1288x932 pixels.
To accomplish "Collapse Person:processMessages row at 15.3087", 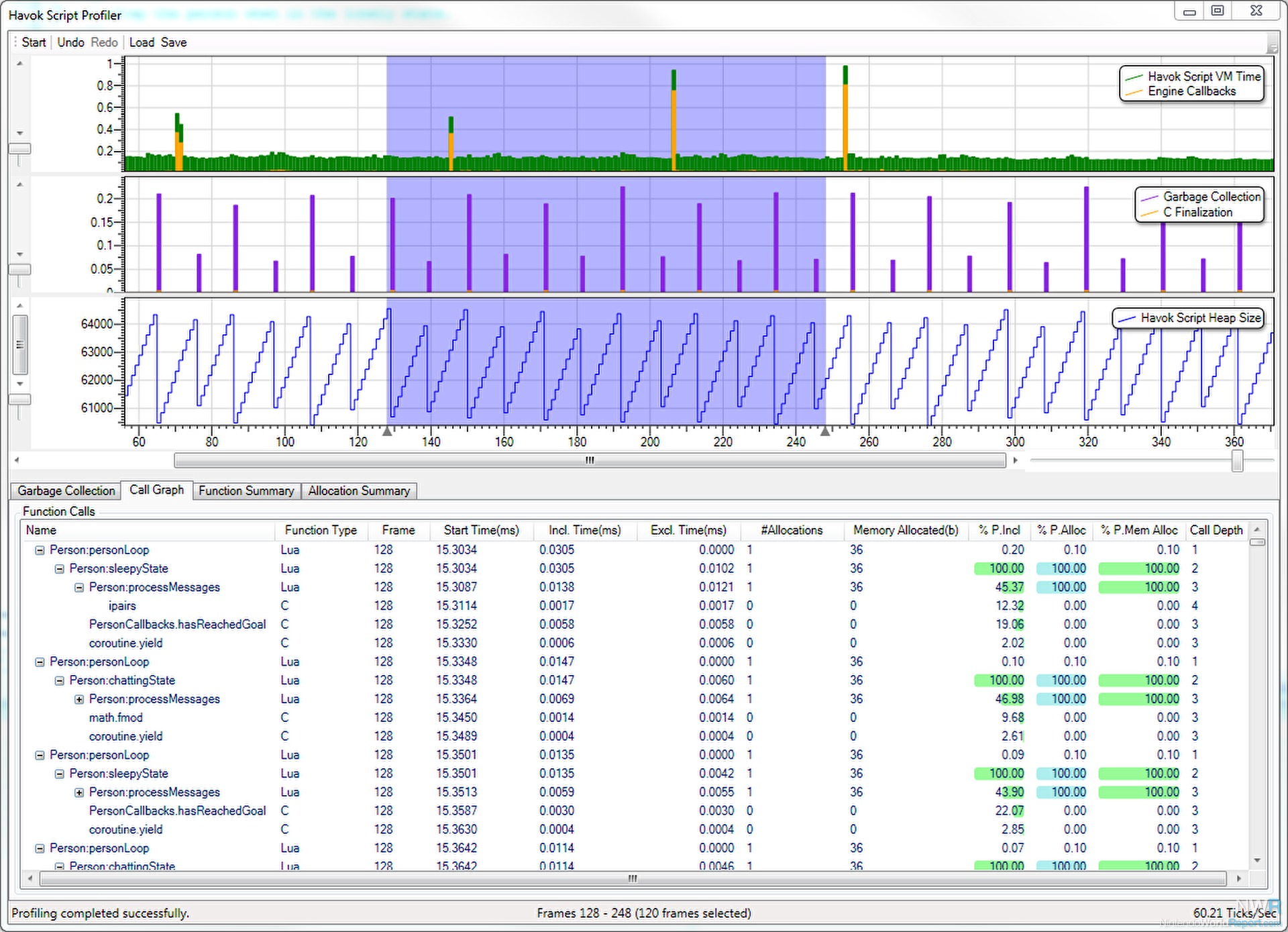I will 79,587.
